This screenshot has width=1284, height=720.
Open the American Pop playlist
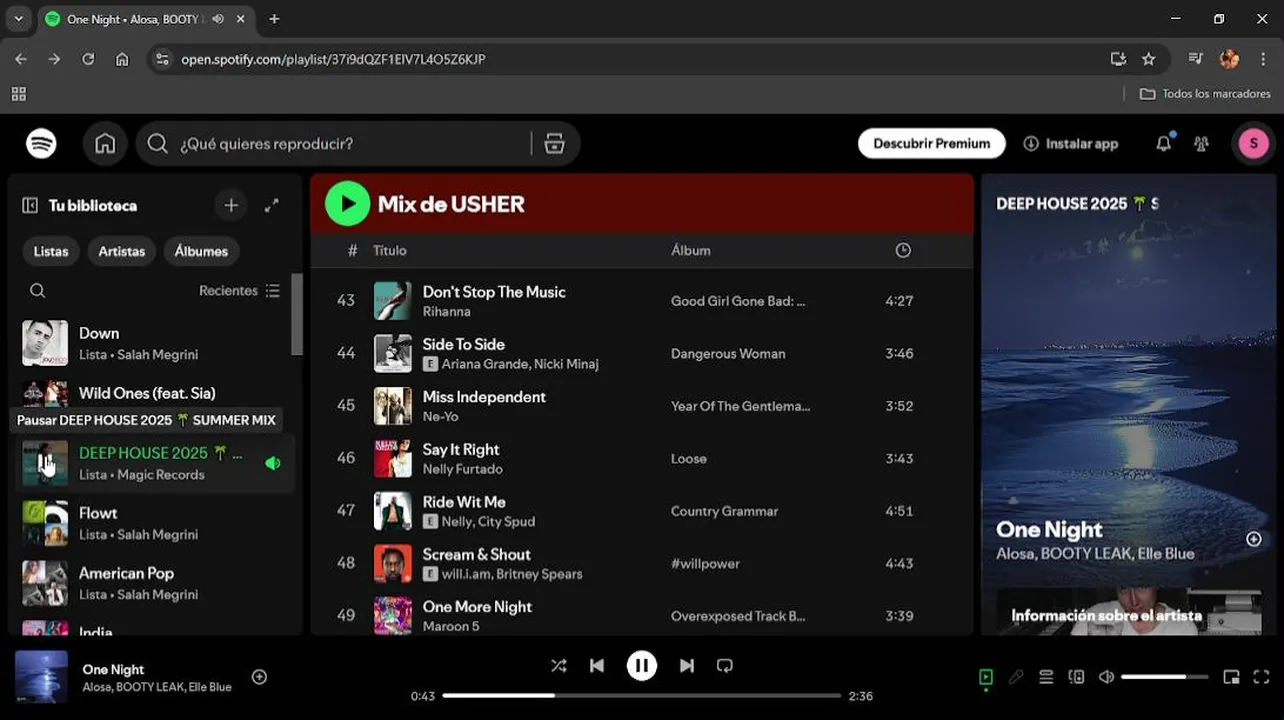click(x=156, y=583)
